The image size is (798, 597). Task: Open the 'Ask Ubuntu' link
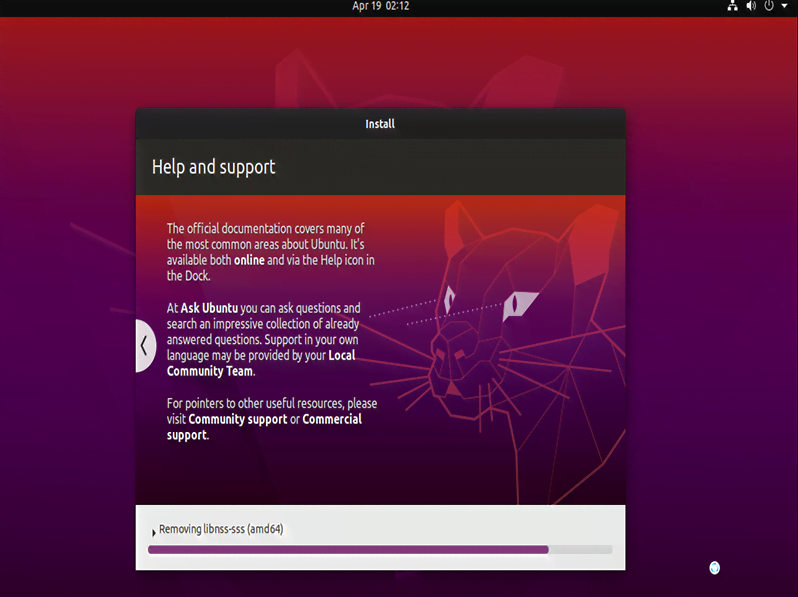click(x=209, y=308)
